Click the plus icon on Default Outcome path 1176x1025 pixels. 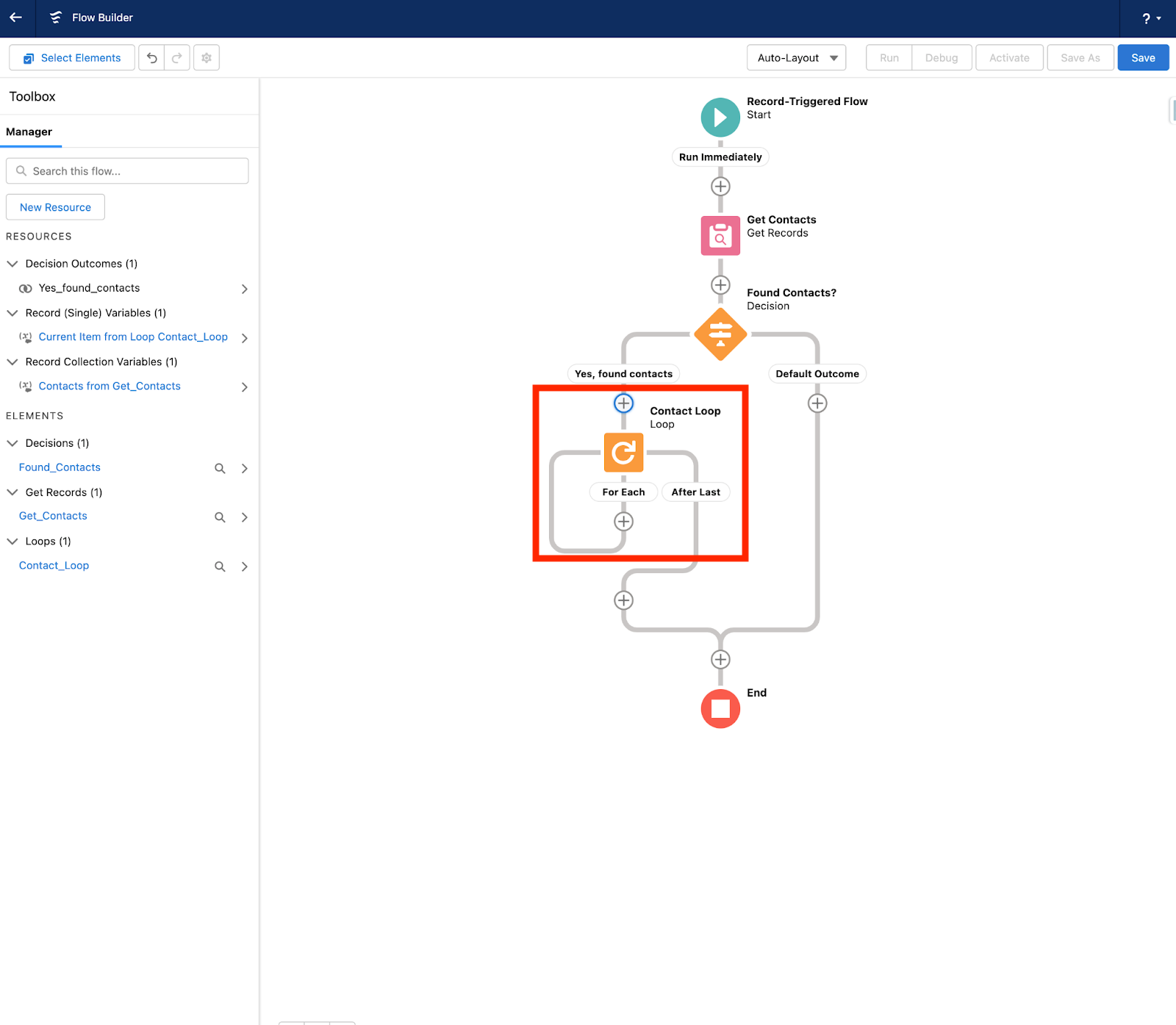click(817, 403)
